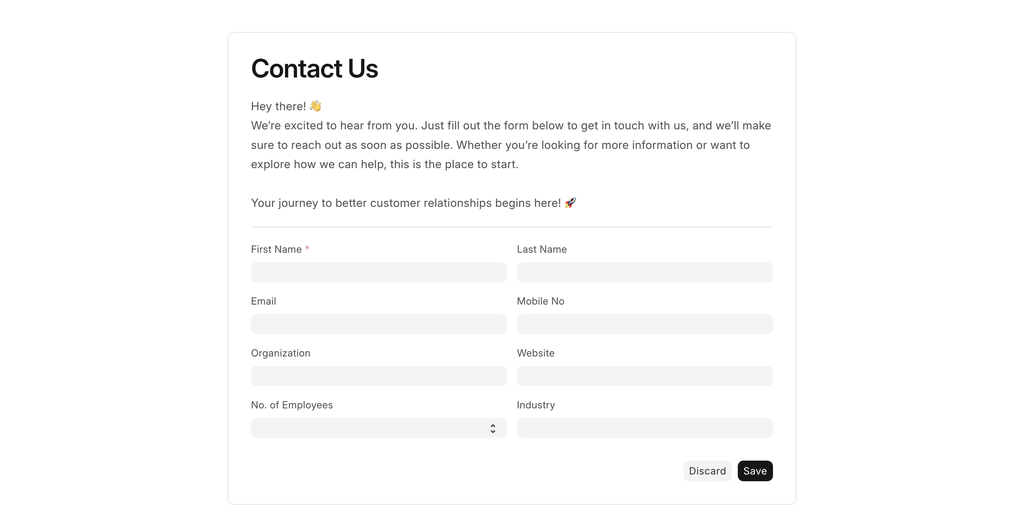Select the Email input field
The width and height of the screenshot is (1024, 531).
point(378,324)
